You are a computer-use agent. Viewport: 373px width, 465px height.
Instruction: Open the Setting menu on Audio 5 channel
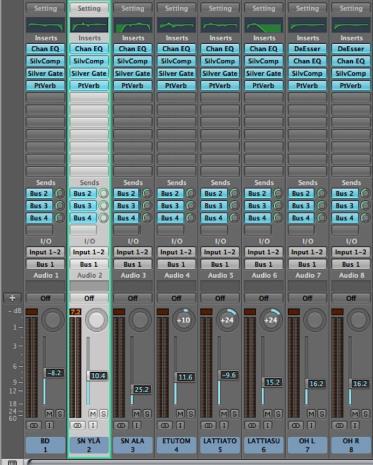(220, 8)
